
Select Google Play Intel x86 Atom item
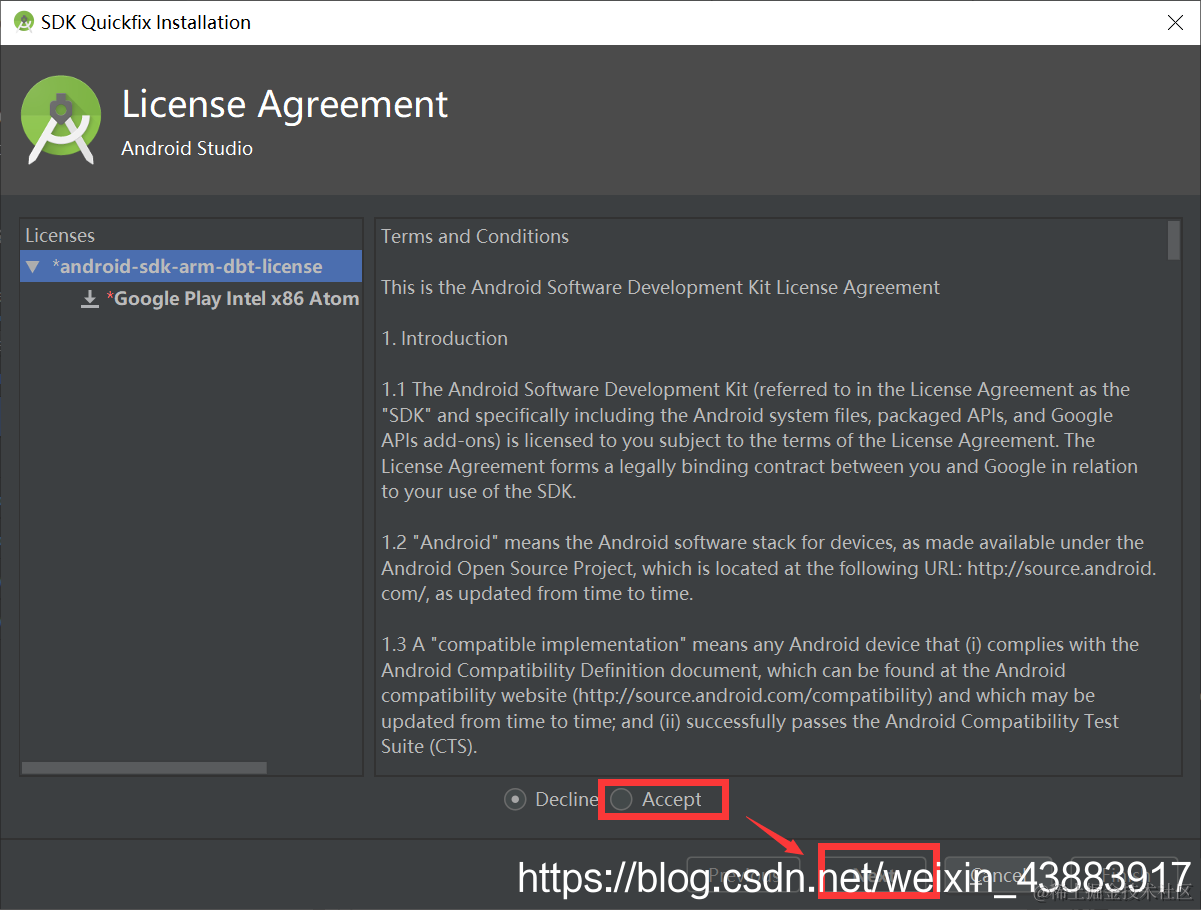point(232,298)
